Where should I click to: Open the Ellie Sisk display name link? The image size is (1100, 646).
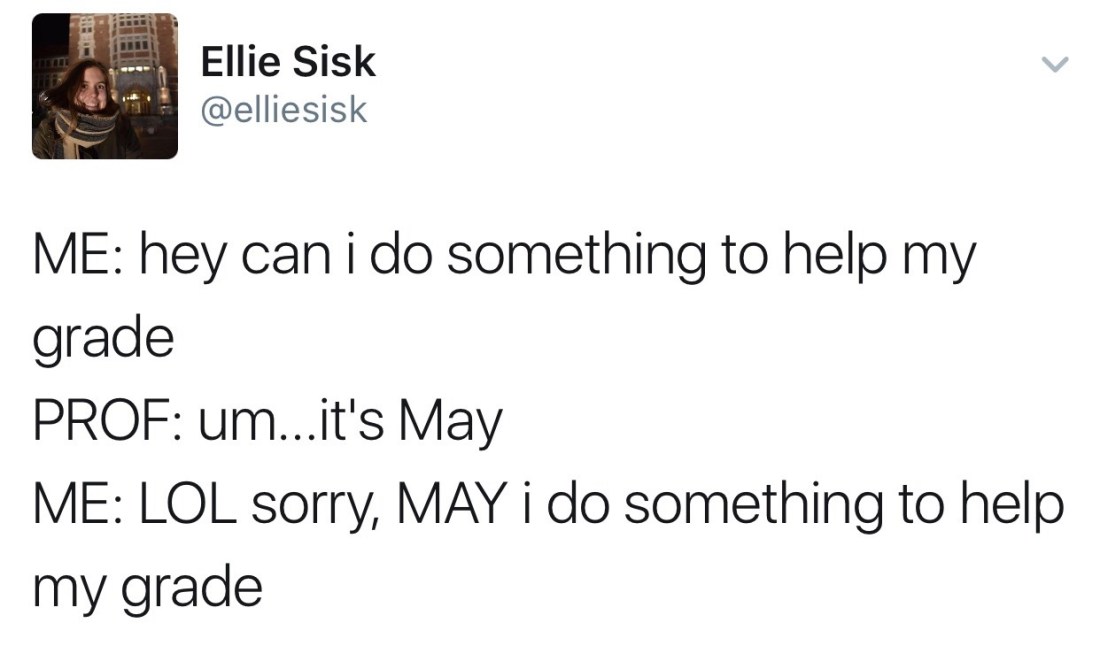(288, 63)
